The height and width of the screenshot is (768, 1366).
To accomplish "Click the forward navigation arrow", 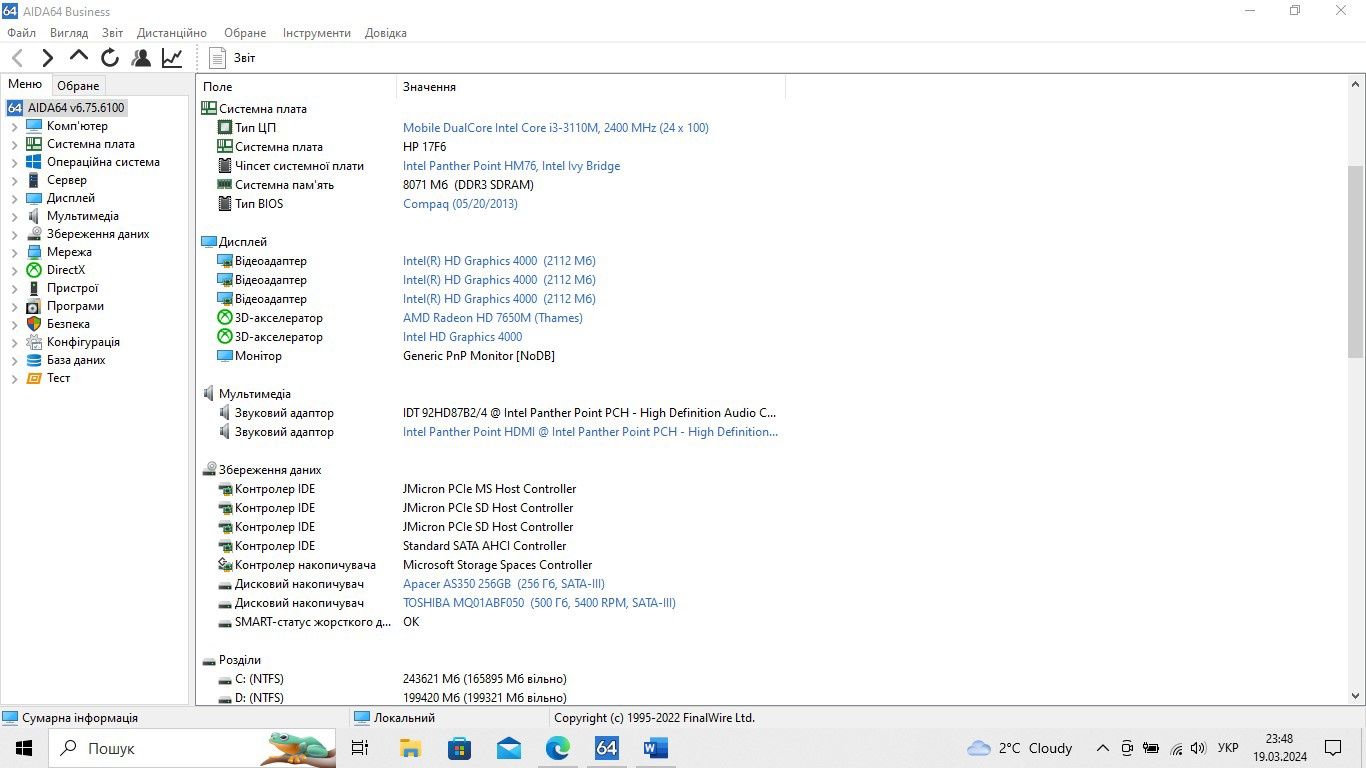I will pyautogui.click(x=47, y=58).
